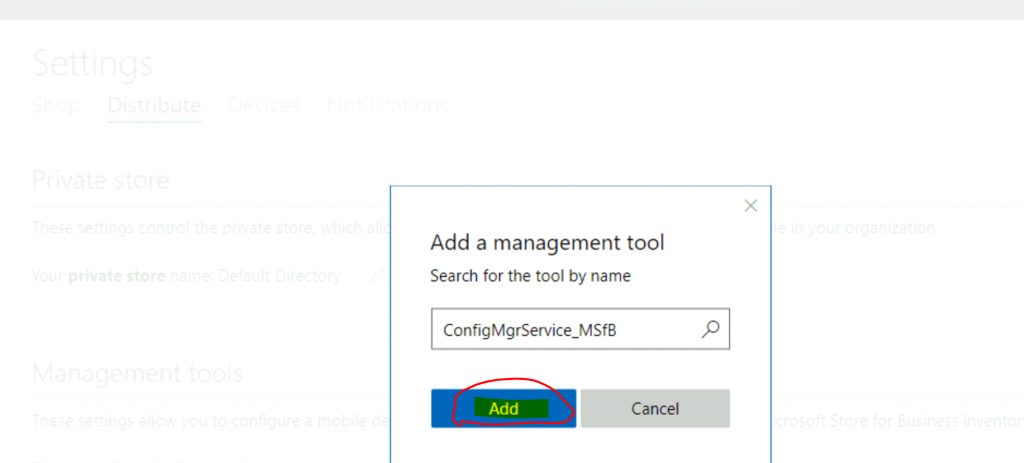Click the 'Private store' section heading

[101, 180]
